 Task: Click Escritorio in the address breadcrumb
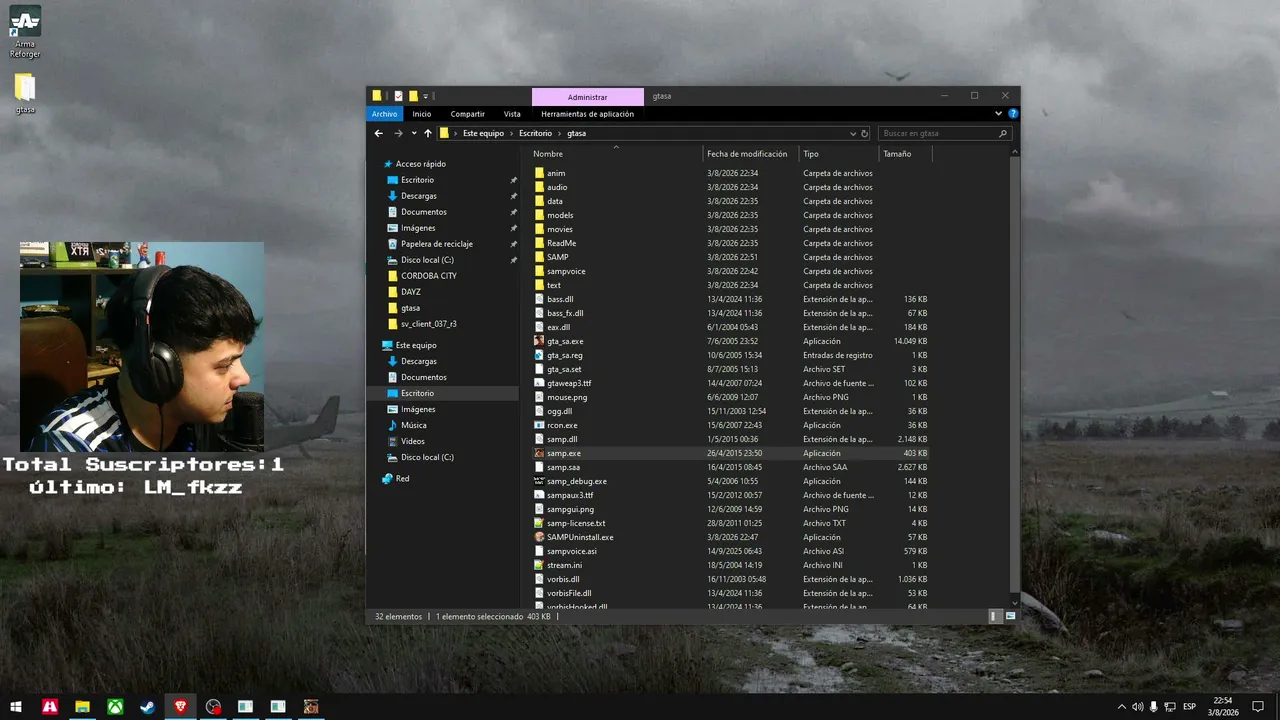[x=535, y=133]
